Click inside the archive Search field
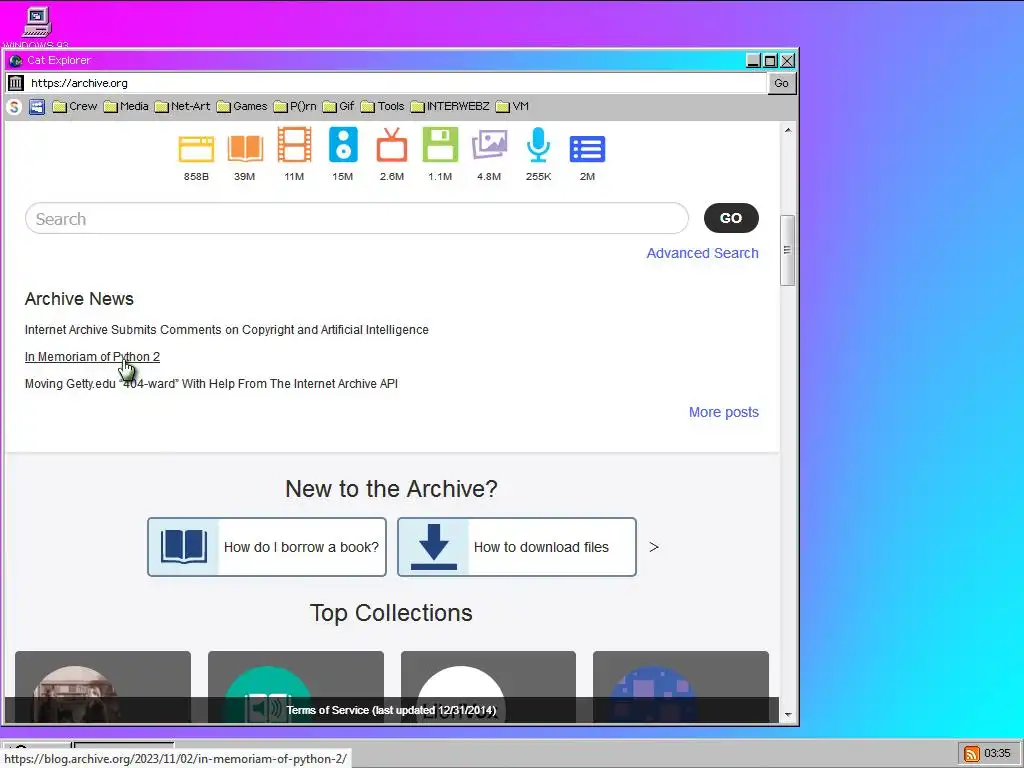The width and height of the screenshot is (1024, 768). pyautogui.click(x=357, y=218)
